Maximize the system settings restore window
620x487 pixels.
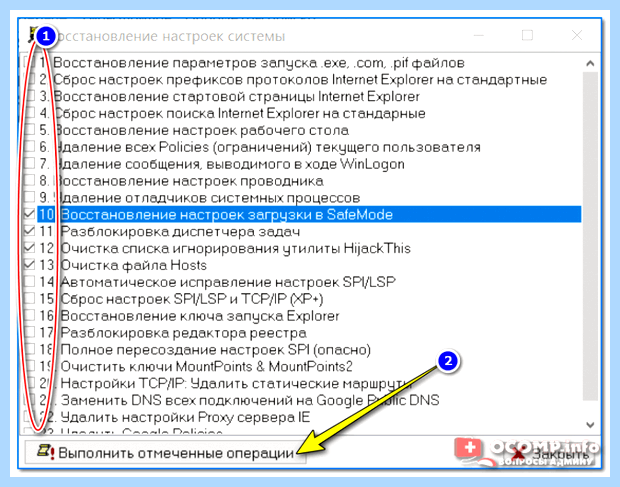pyautogui.click(x=527, y=36)
